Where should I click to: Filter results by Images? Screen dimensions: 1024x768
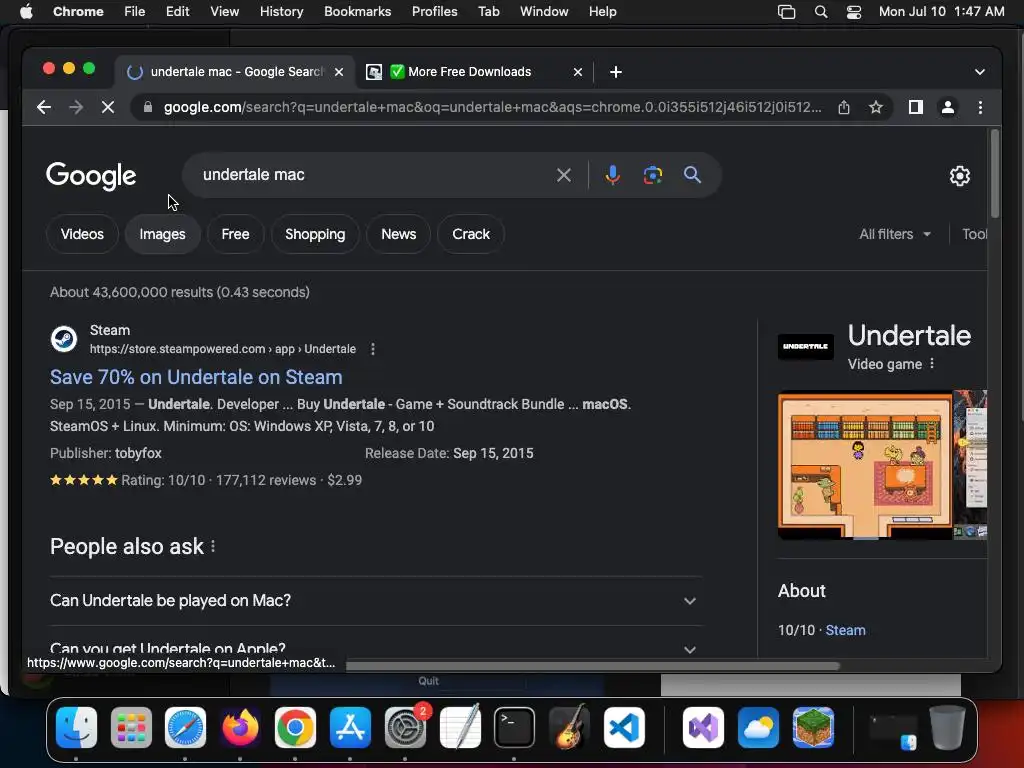[x=163, y=234]
